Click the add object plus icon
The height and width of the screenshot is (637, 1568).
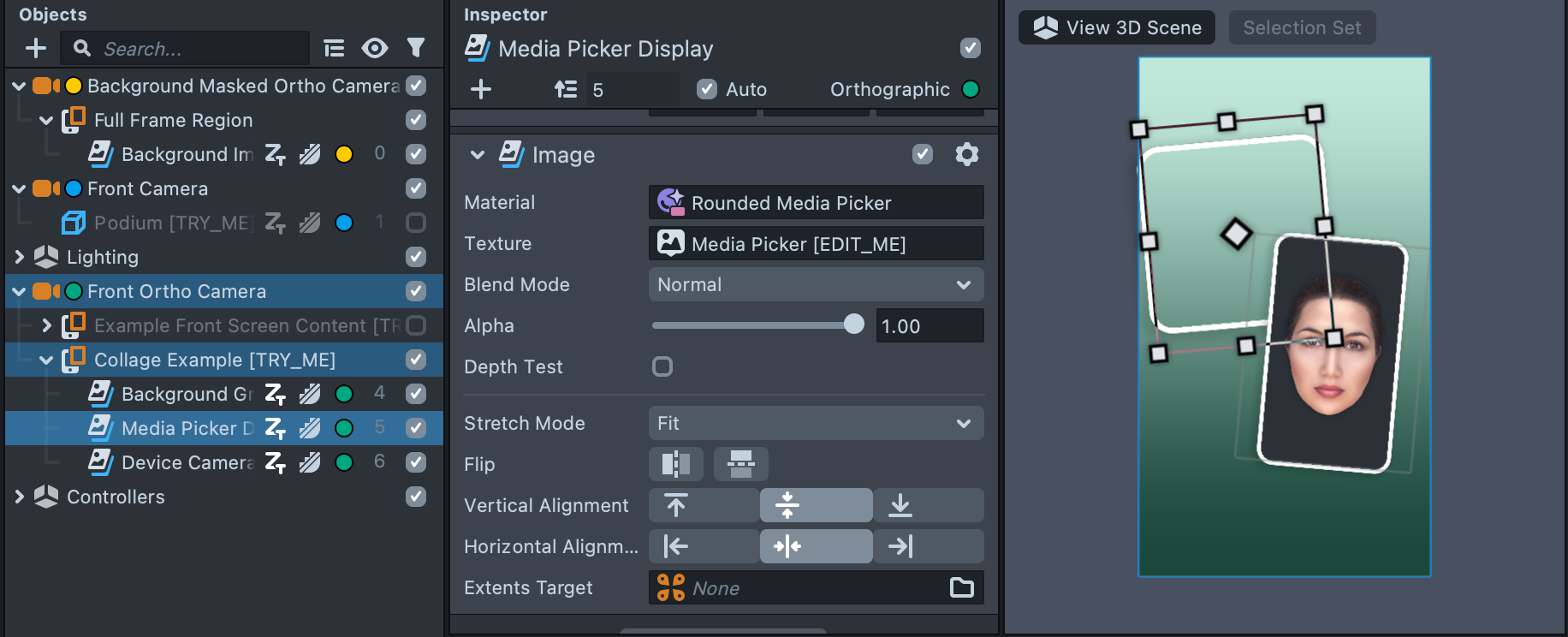click(36, 48)
